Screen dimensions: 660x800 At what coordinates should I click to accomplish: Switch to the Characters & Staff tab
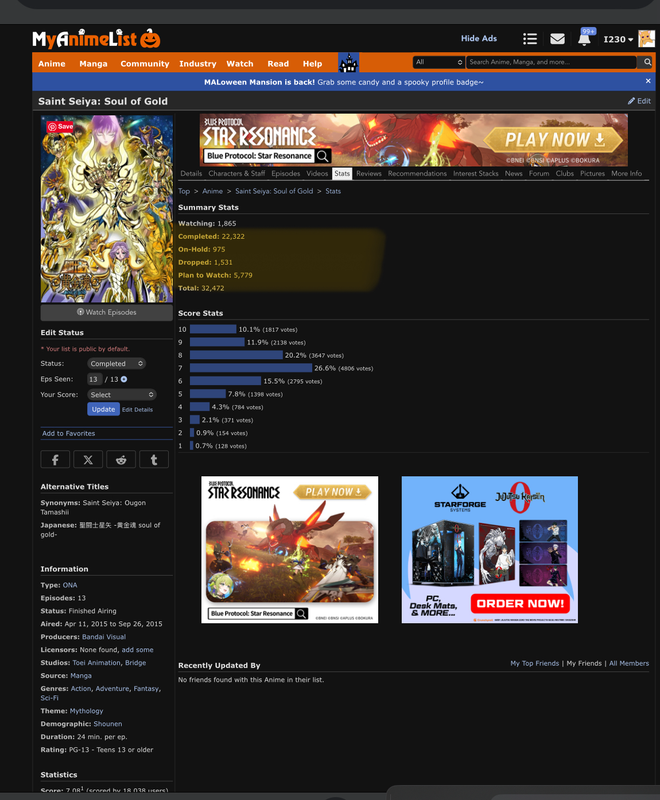coord(237,173)
